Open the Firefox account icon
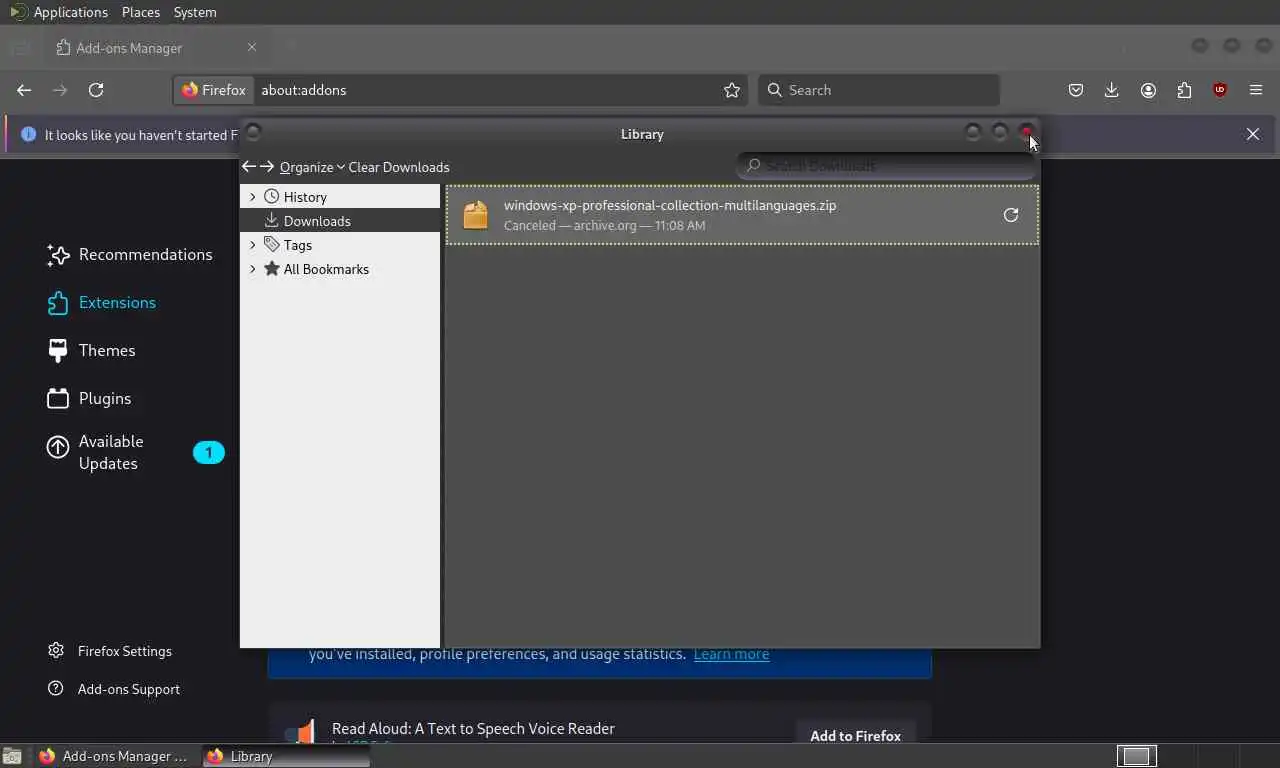The image size is (1280, 768). coord(1148,90)
